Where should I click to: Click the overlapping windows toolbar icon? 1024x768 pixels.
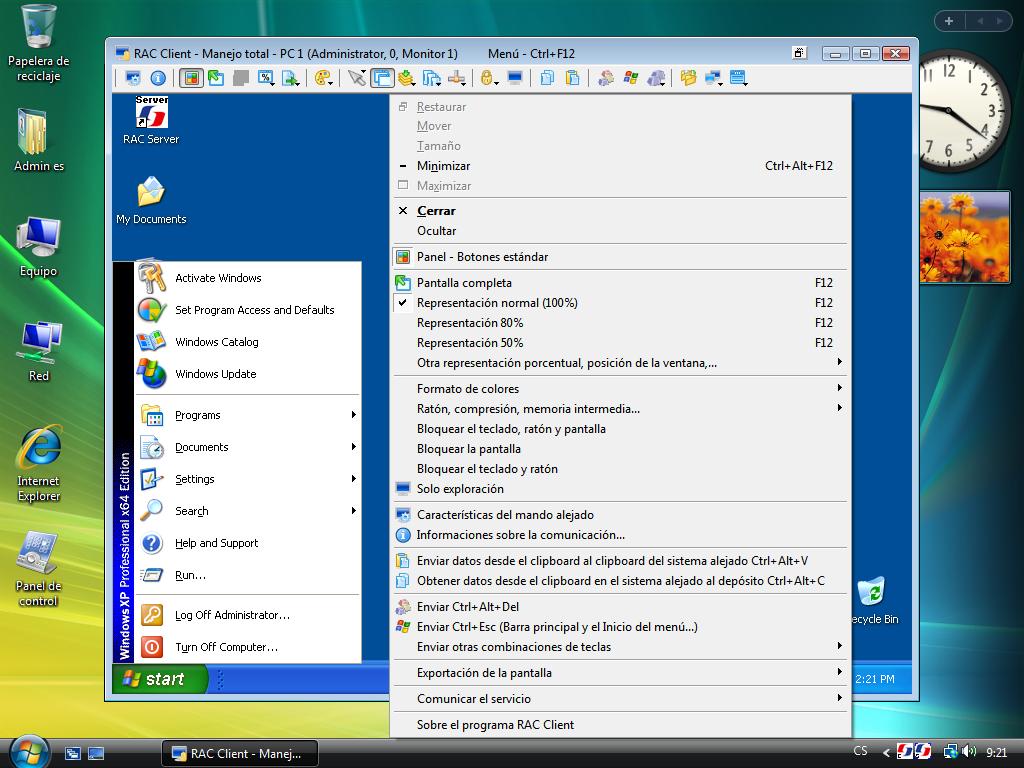[382, 78]
